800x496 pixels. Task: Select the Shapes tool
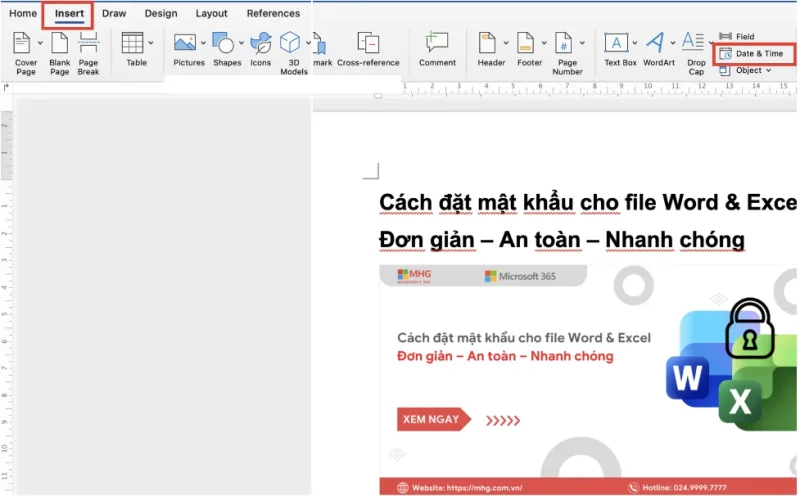click(227, 49)
